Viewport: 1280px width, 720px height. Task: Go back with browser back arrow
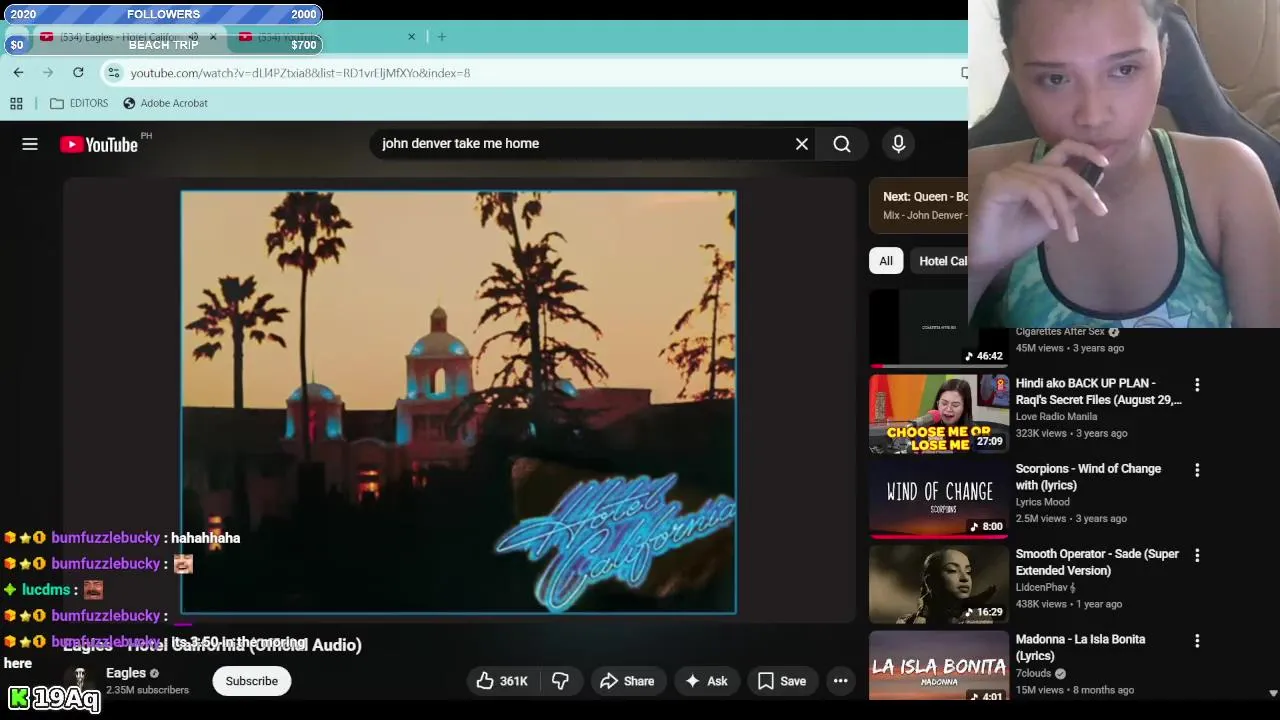point(18,72)
